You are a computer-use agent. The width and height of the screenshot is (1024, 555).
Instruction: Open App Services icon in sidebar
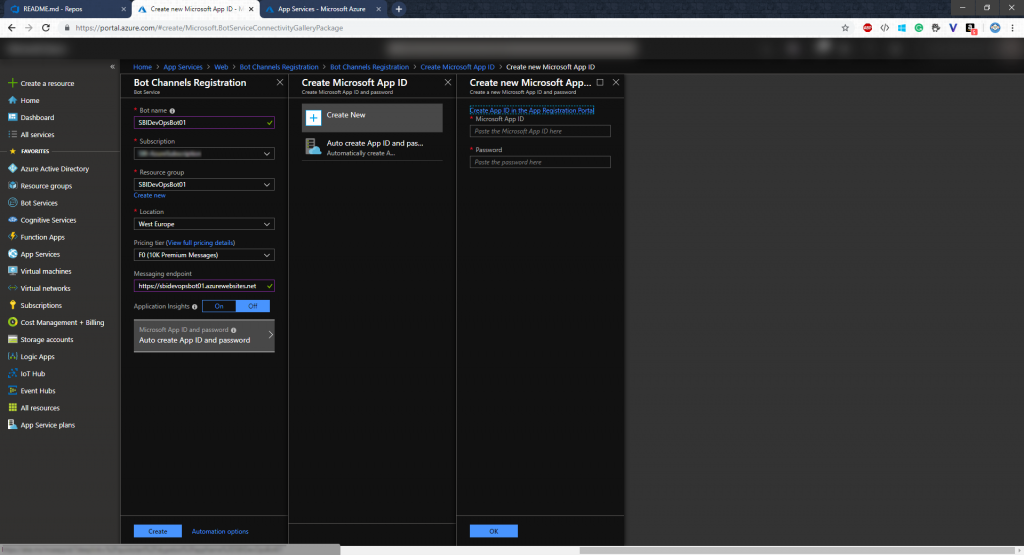[12, 253]
